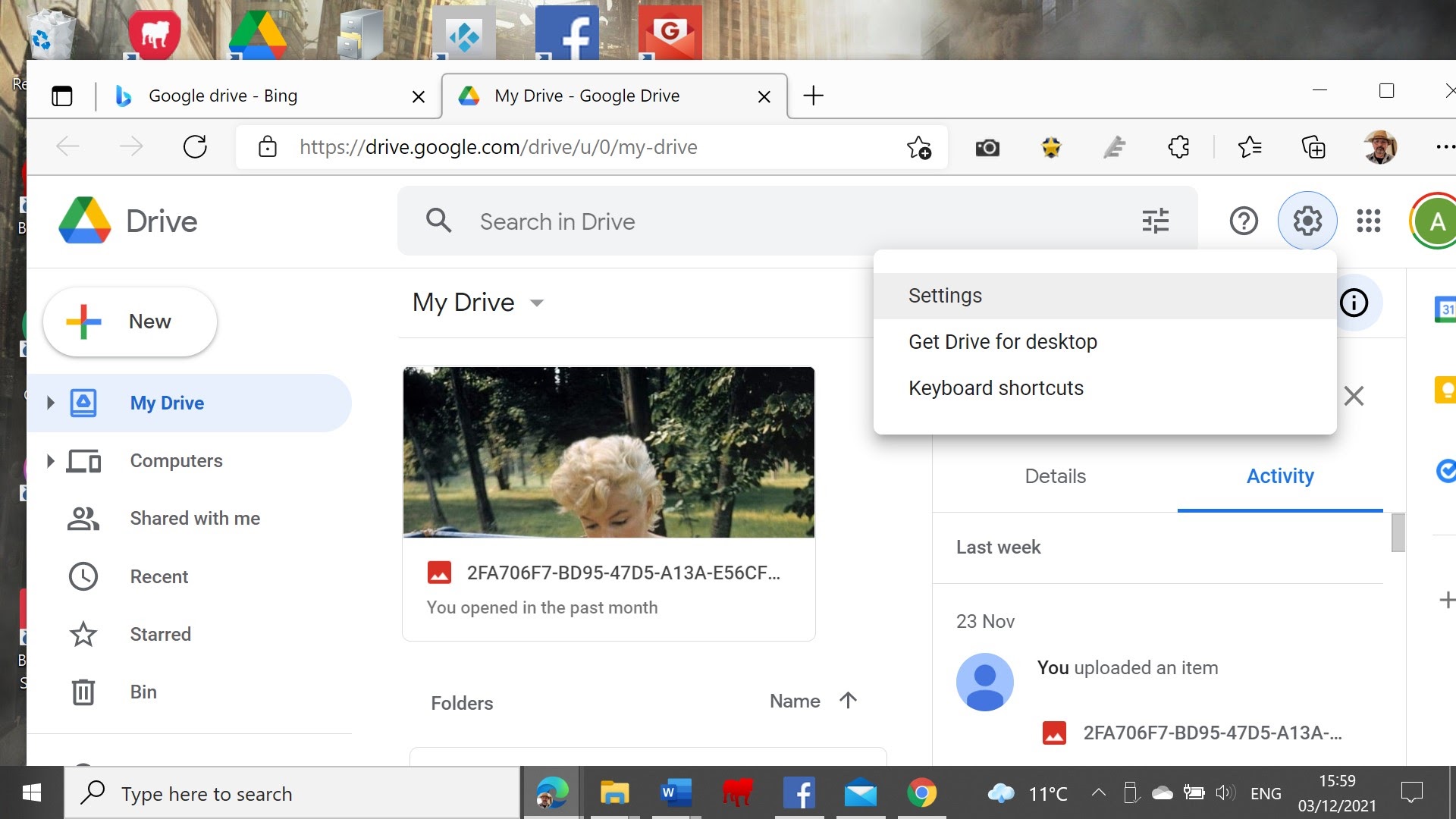Toggle the view details info icon
1456x819 pixels.
1354,303
